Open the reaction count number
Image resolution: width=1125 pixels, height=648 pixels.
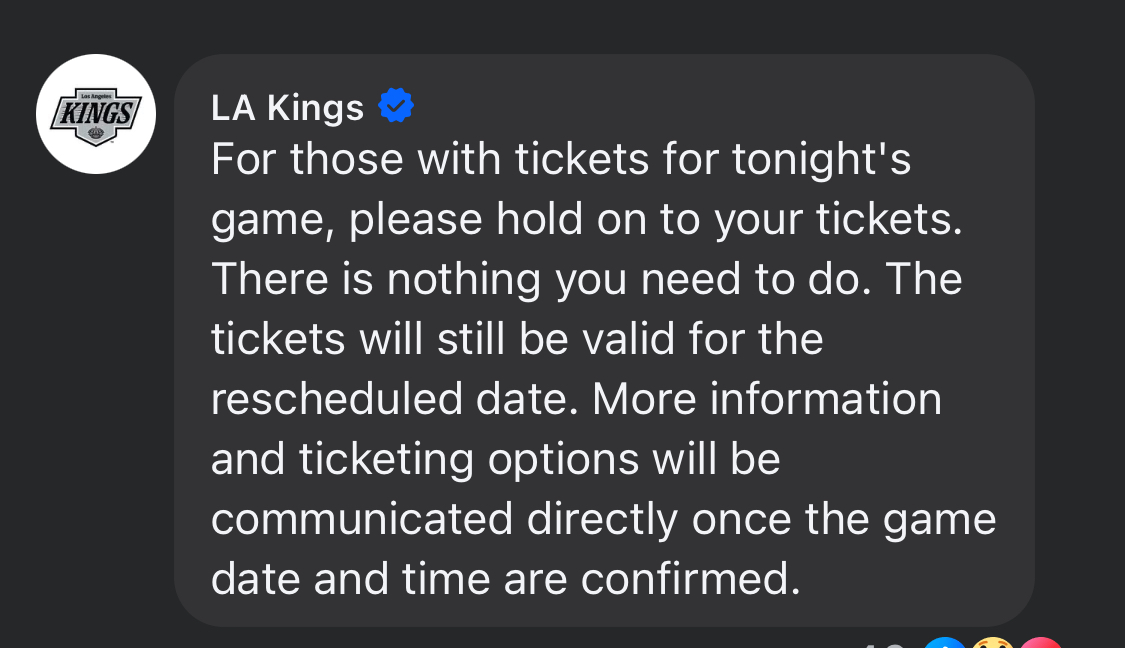(x=882, y=644)
